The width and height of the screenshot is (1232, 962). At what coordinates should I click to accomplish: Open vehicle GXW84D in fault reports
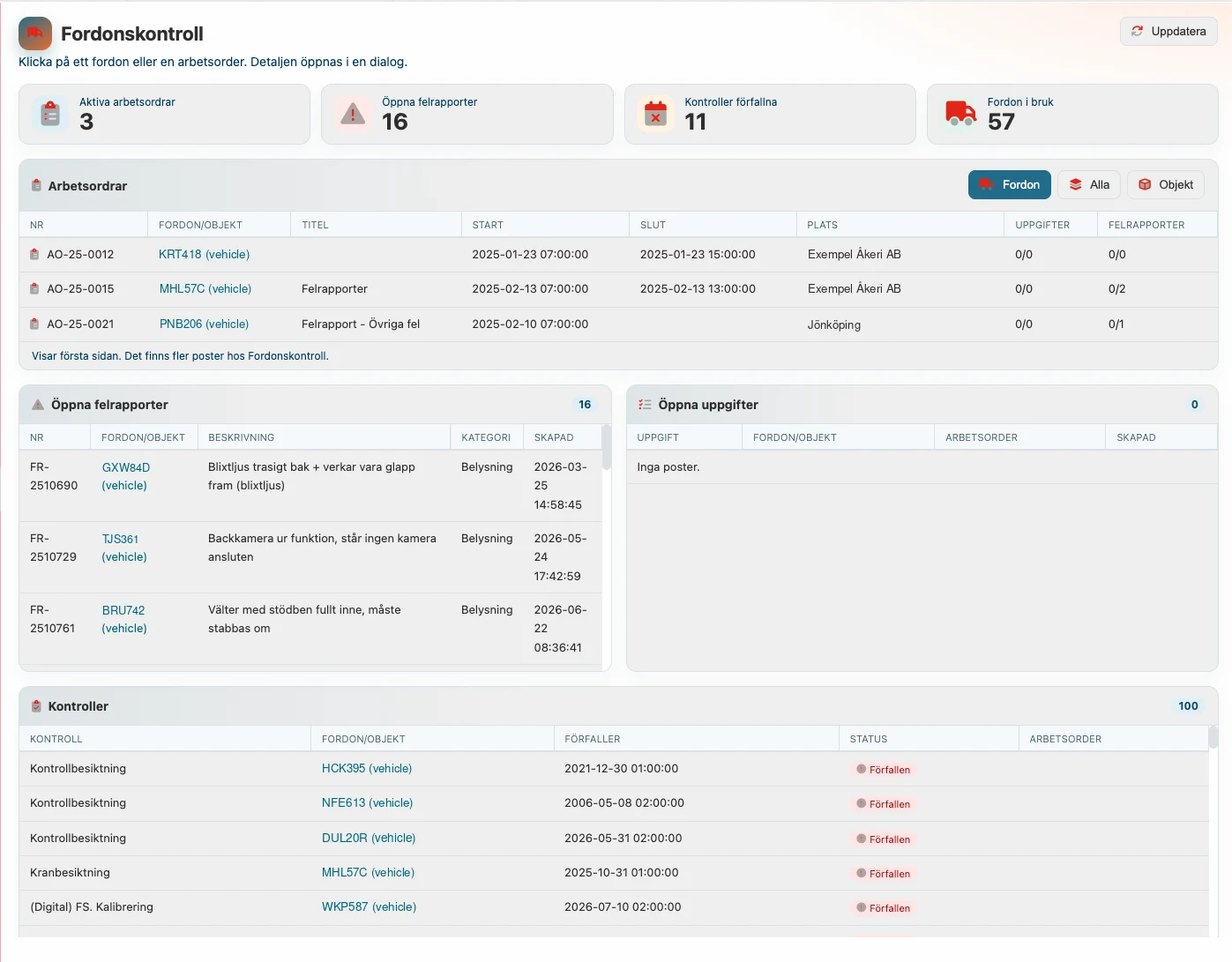(x=125, y=477)
